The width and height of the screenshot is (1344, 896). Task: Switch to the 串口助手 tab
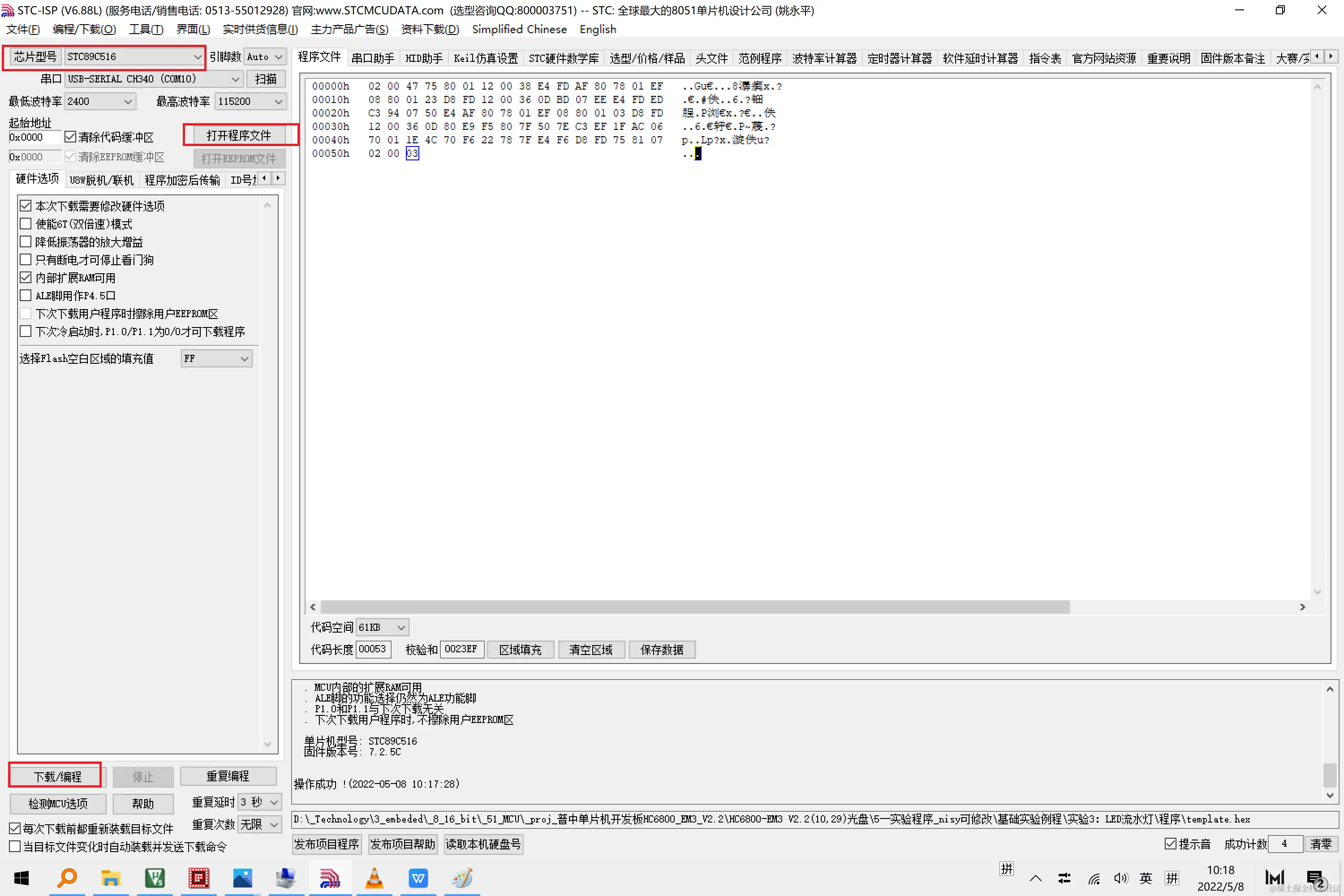click(x=373, y=58)
